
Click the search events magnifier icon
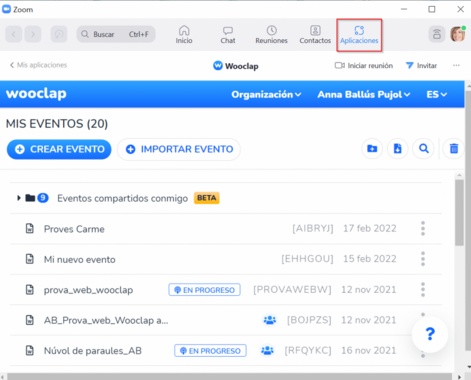tap(424, 149)
